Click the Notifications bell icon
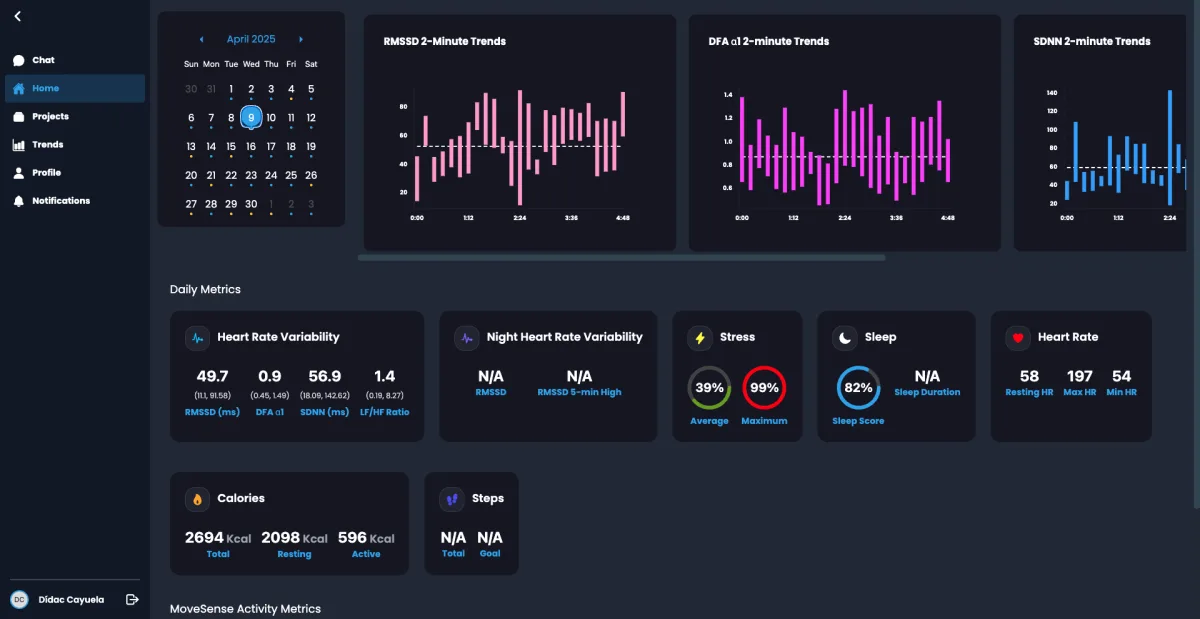 19,200
